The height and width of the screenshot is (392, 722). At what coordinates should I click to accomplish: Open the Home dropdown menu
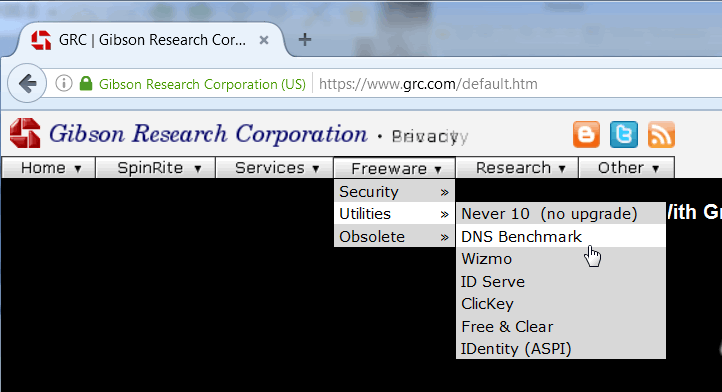click(x=49, y=168)
